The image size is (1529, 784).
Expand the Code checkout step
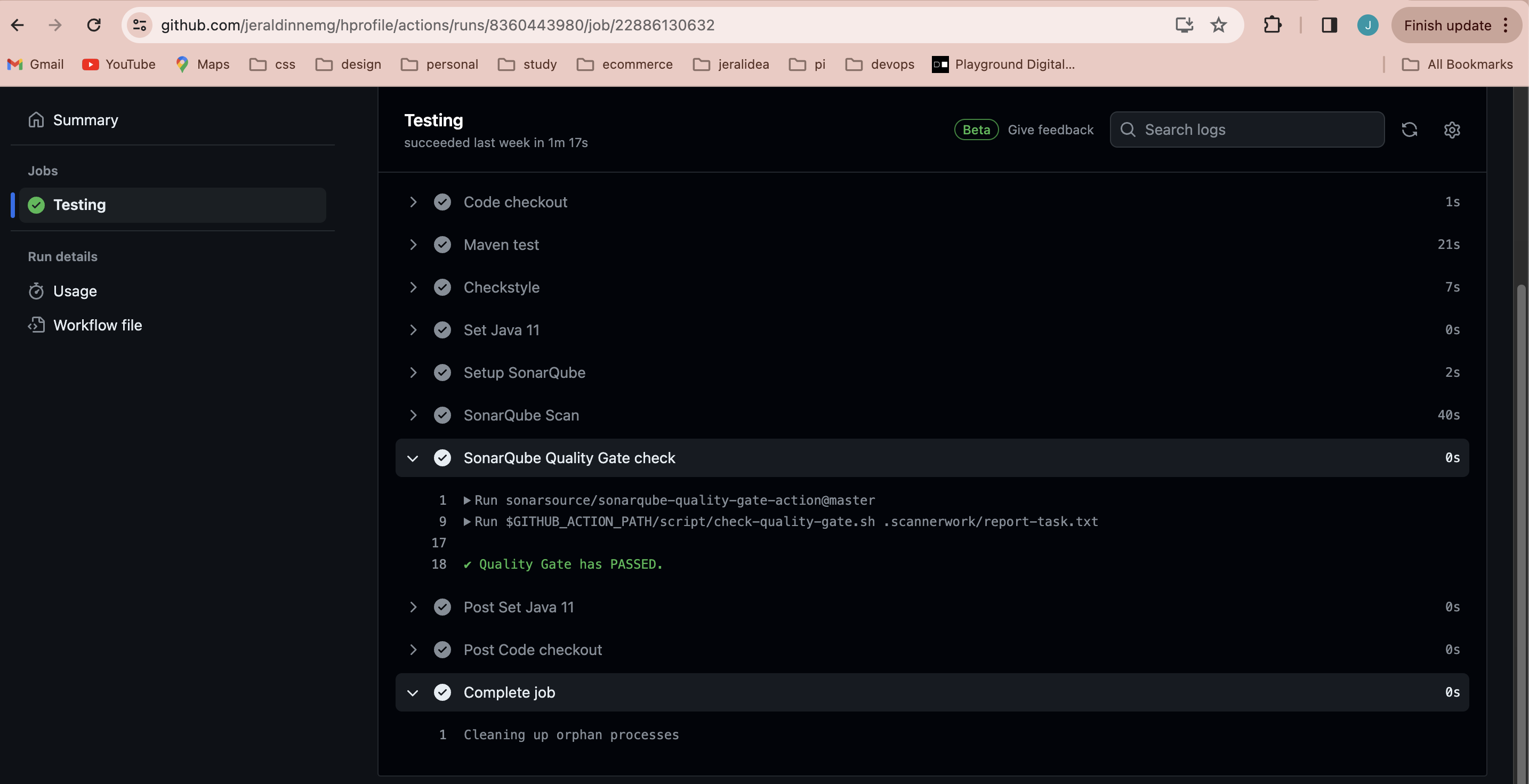point(413,202)
